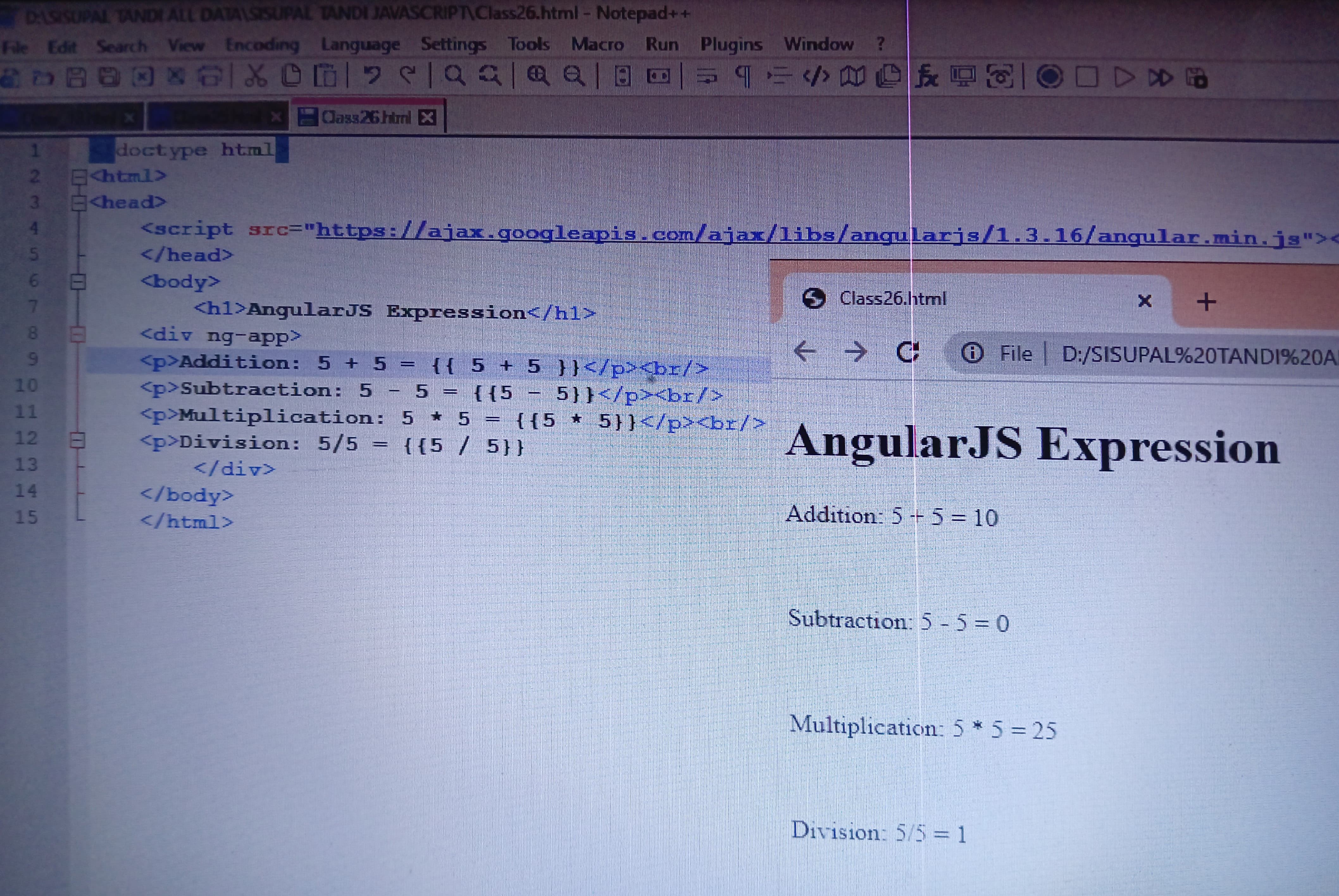The image size is (1339, 896).
Task: Click the Cut scissors toolbar icon
Action: tap(255, 76)
